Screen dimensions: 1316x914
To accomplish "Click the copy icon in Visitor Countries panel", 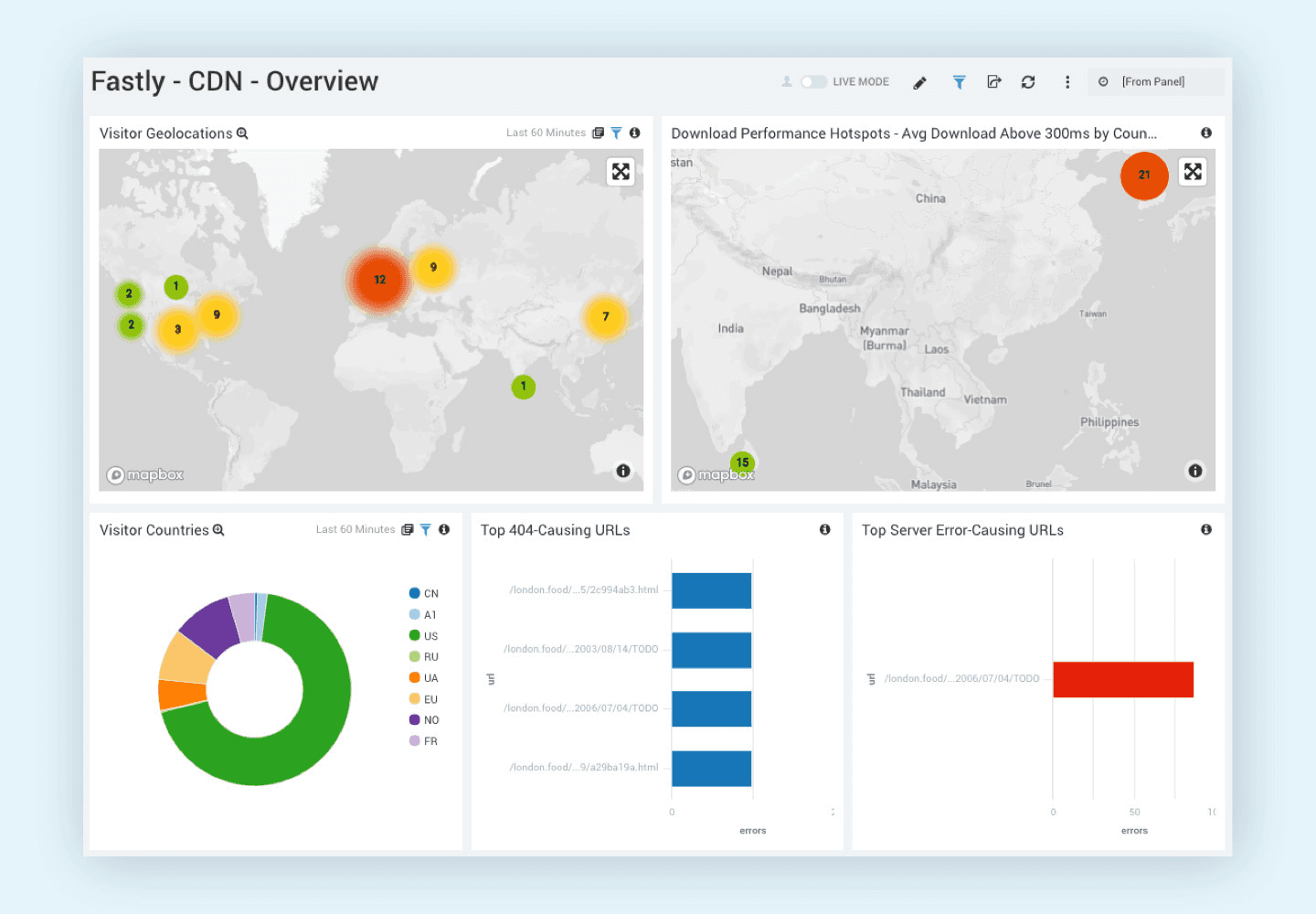I will 408,530.
